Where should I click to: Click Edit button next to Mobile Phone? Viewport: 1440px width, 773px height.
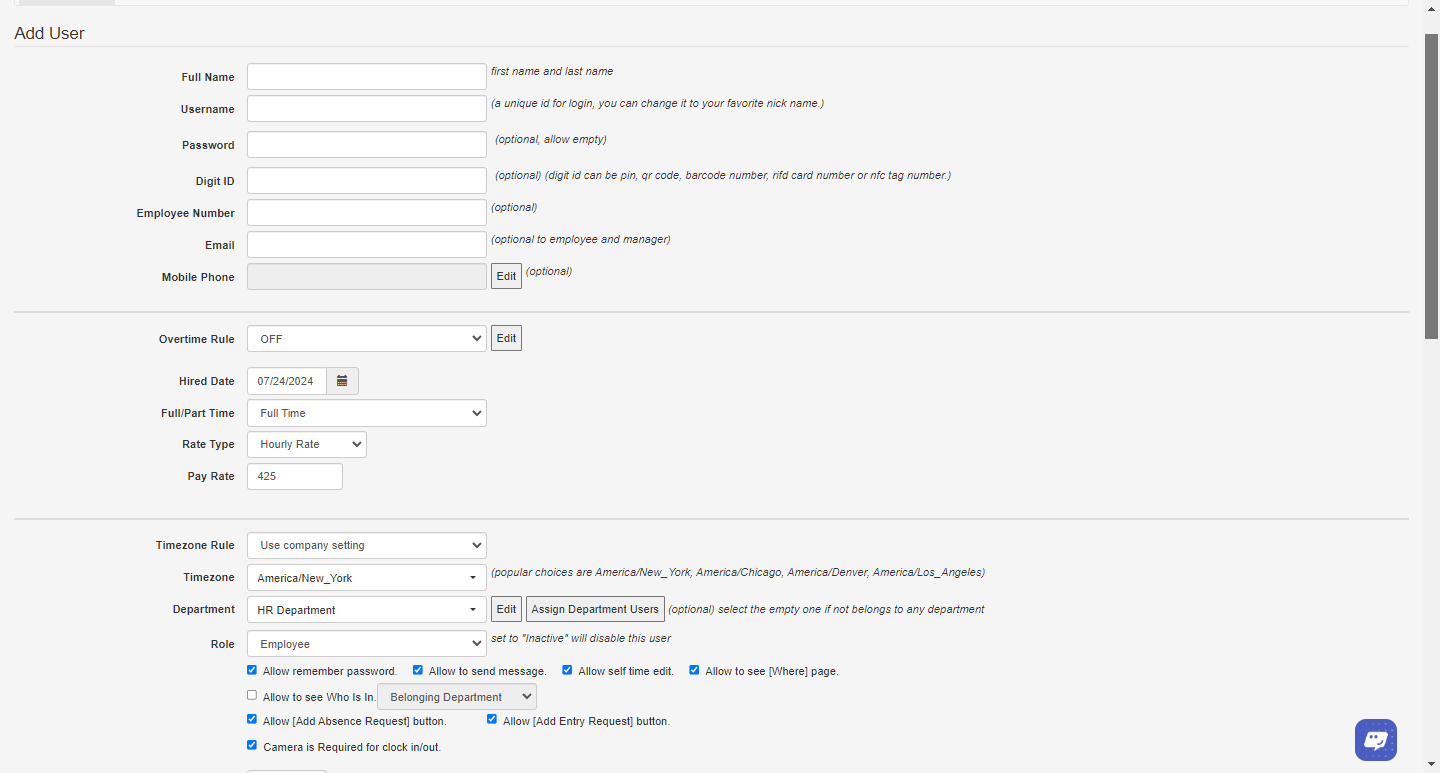click(x=506, y=276)
